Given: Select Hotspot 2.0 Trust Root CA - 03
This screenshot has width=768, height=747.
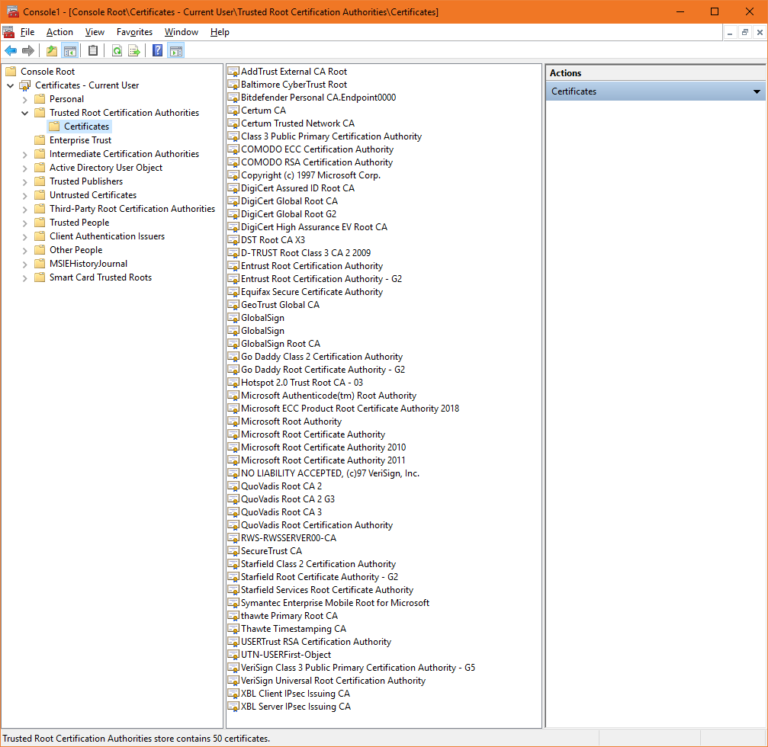Looking at the screenshot, I should click(302, 383).
